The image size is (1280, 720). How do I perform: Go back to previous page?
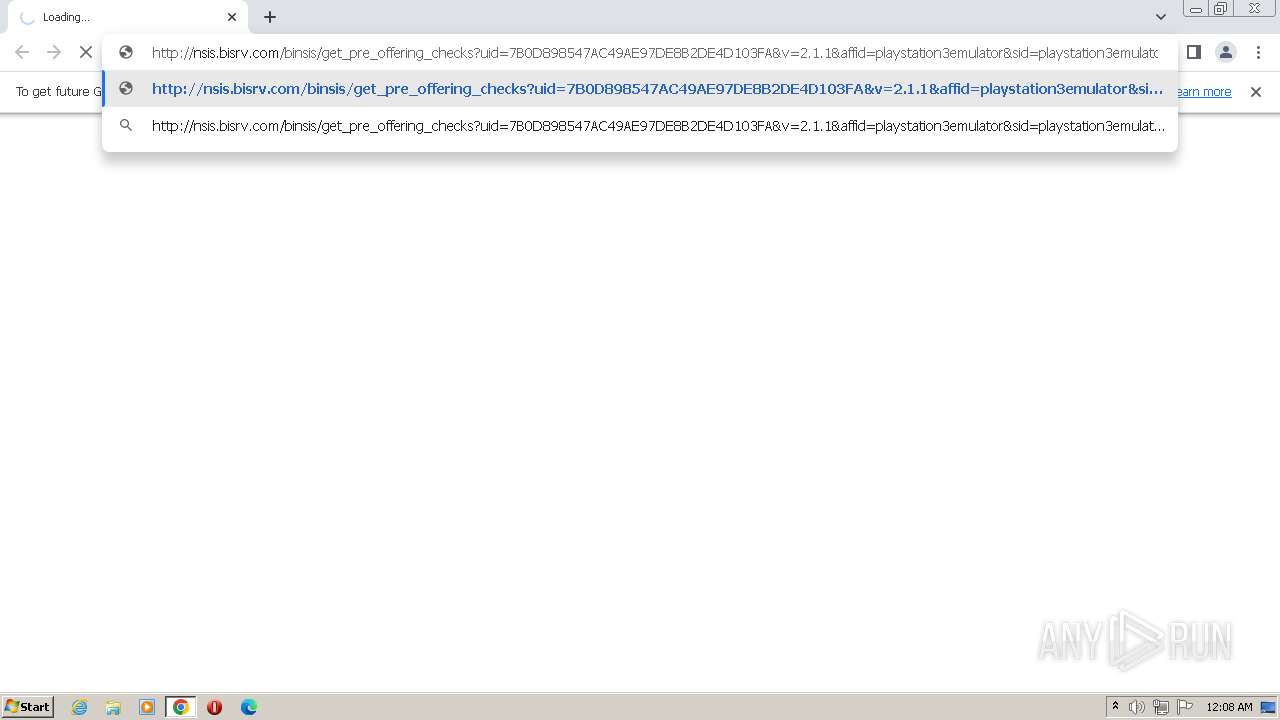22,52
